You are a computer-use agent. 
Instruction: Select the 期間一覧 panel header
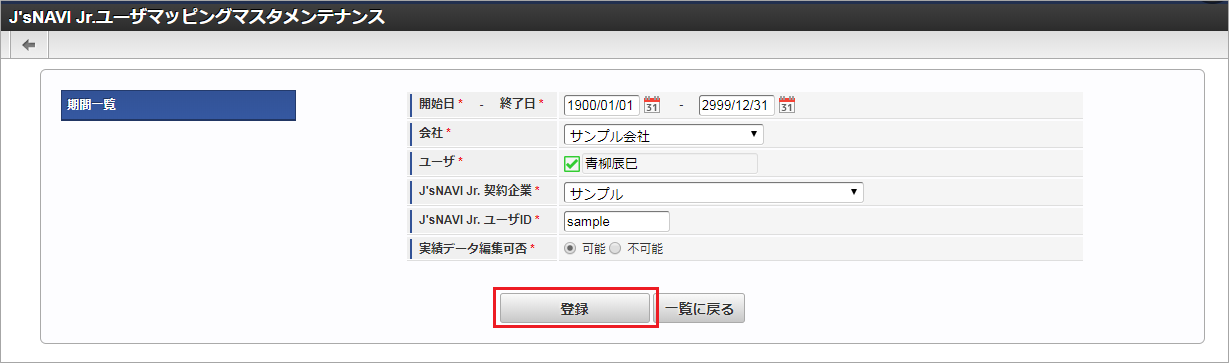pos(178,105)
